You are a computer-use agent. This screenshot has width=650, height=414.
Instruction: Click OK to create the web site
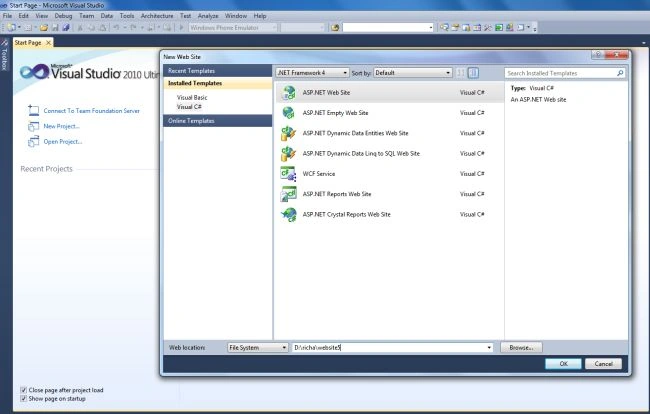[x=563, y=363]
